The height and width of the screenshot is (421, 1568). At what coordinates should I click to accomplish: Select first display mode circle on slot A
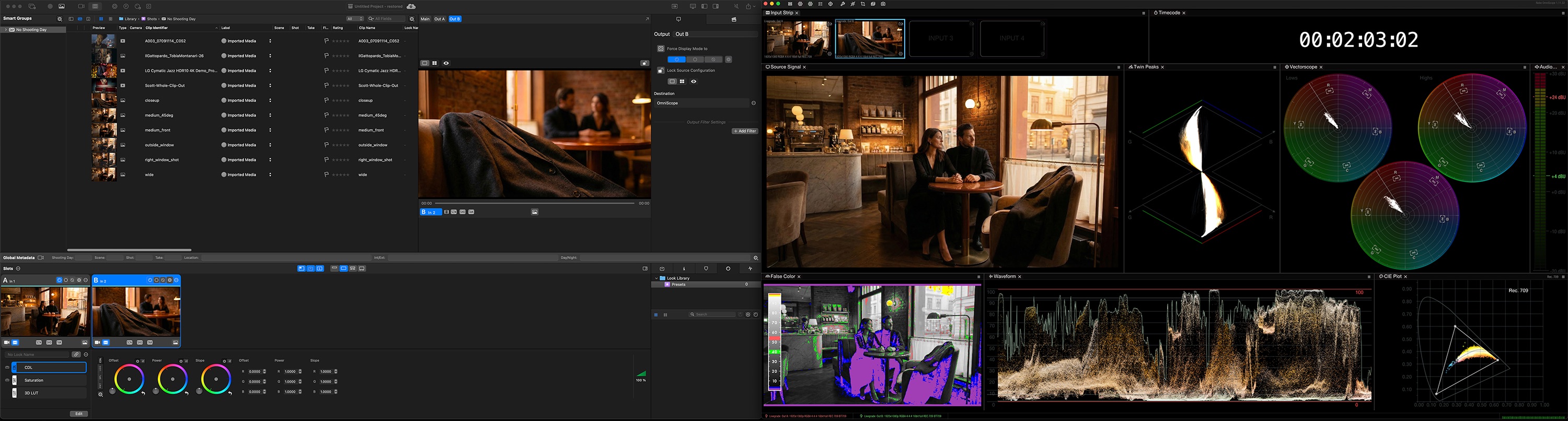(59, 280)
